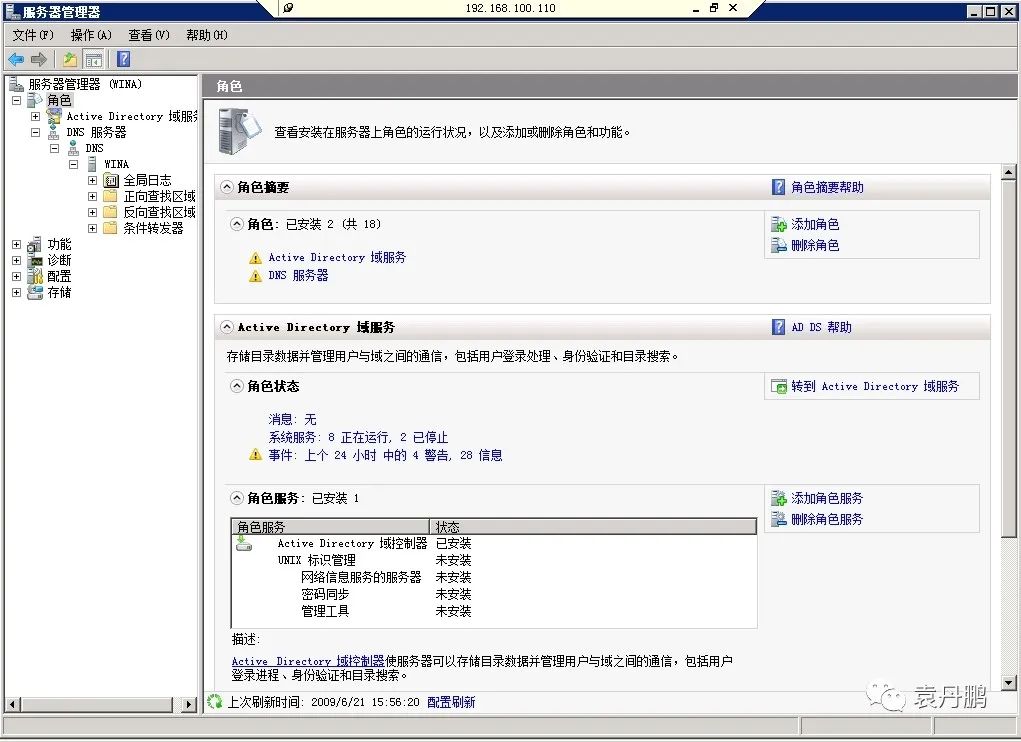Image resolution: width=1021 pixels, height=742 pixels.
Task: Open the 帮助(H) menu
Action: click(206, 35)
